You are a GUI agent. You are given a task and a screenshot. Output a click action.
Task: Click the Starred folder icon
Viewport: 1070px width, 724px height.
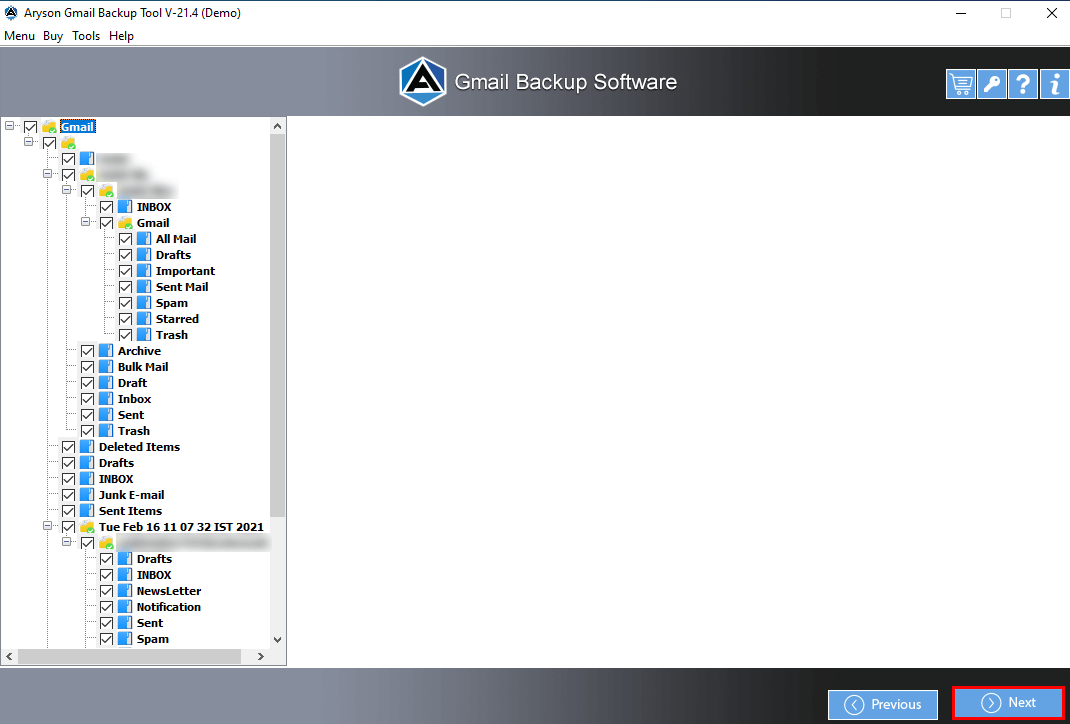pyautogui.click(x=144, y=319)
